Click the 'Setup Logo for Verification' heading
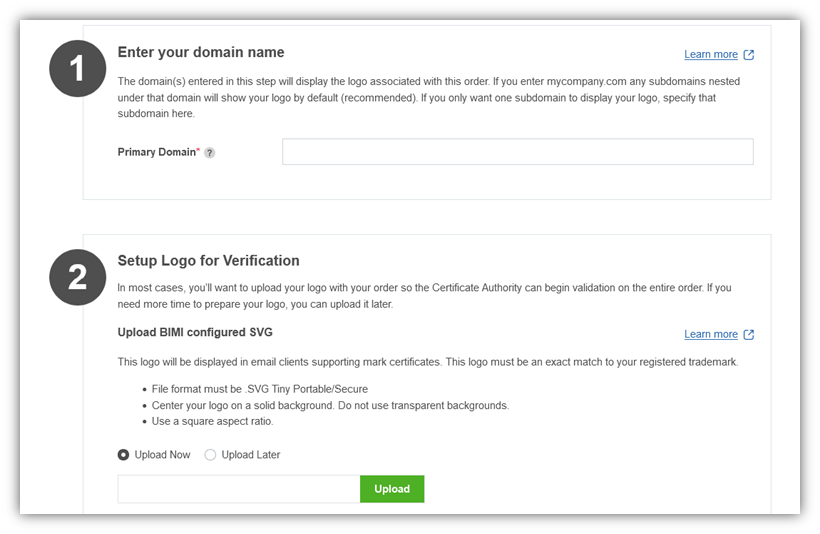The width and height of the screenshot is (820, 534). pos(208,260)
